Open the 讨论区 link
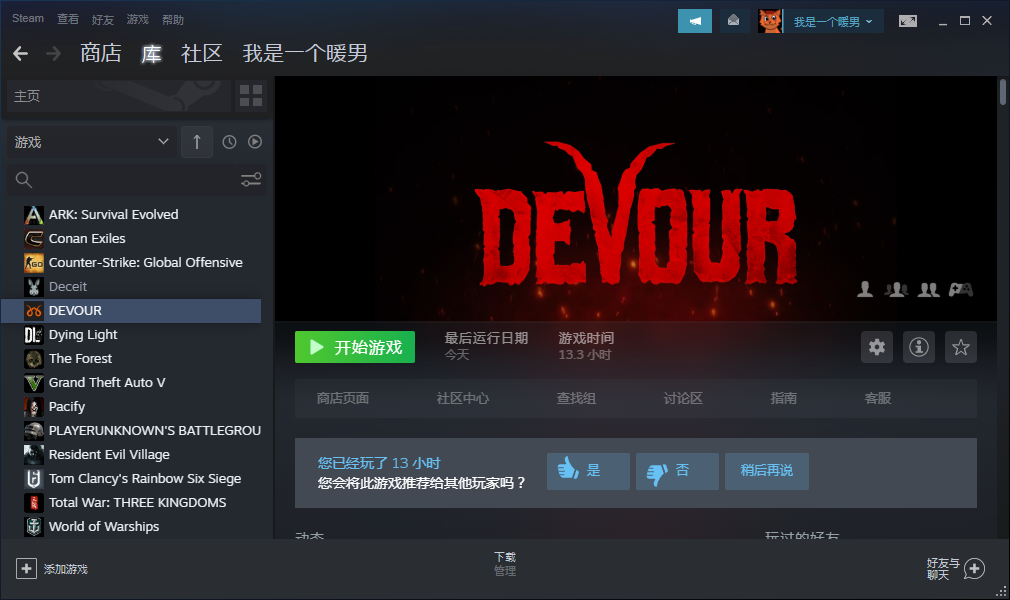The height and width of the screenshot is (600, 1010). pyautogui.click(x=683, y=398)
